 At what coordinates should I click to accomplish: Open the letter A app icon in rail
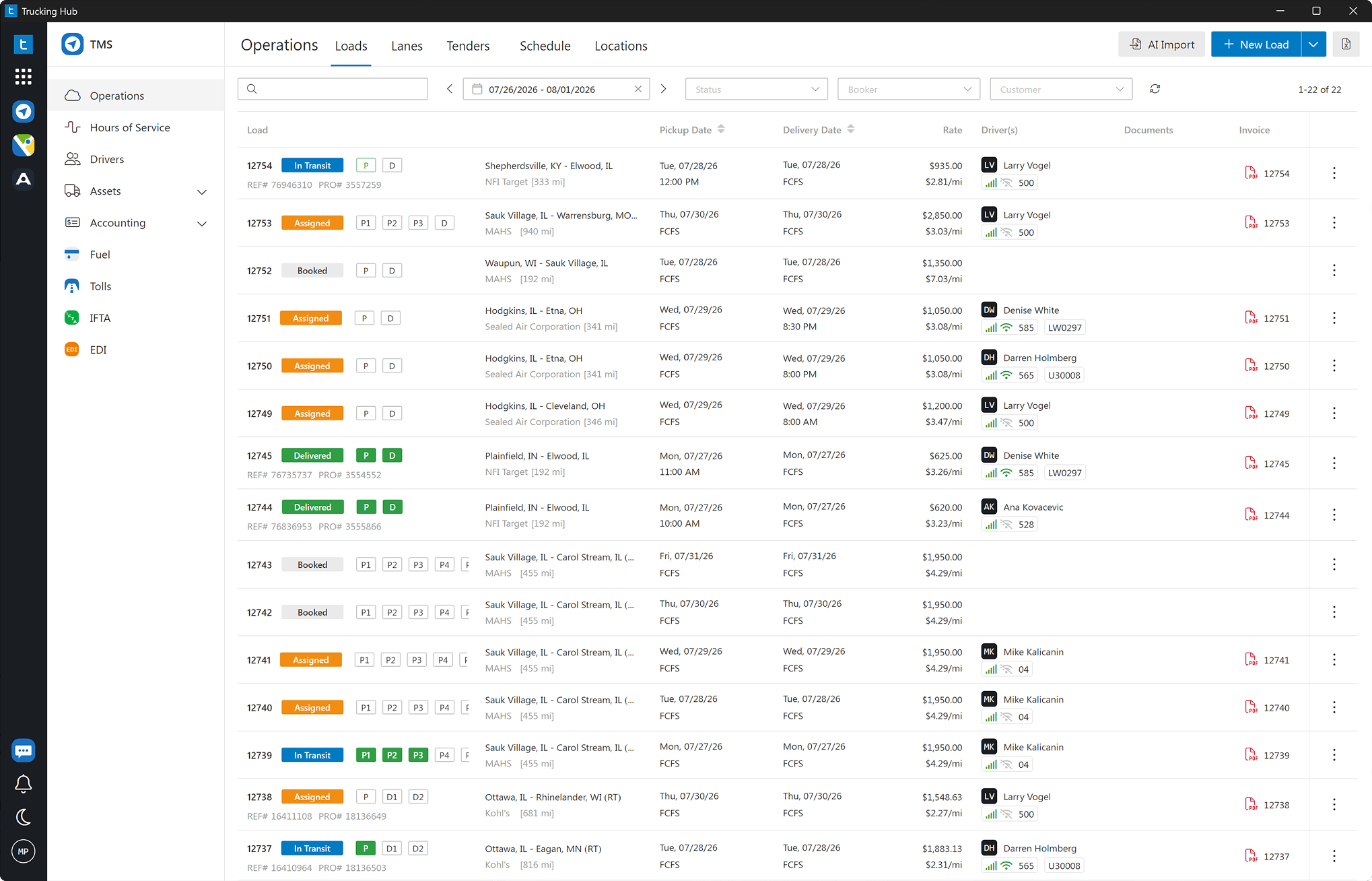[x=24, y=178]
